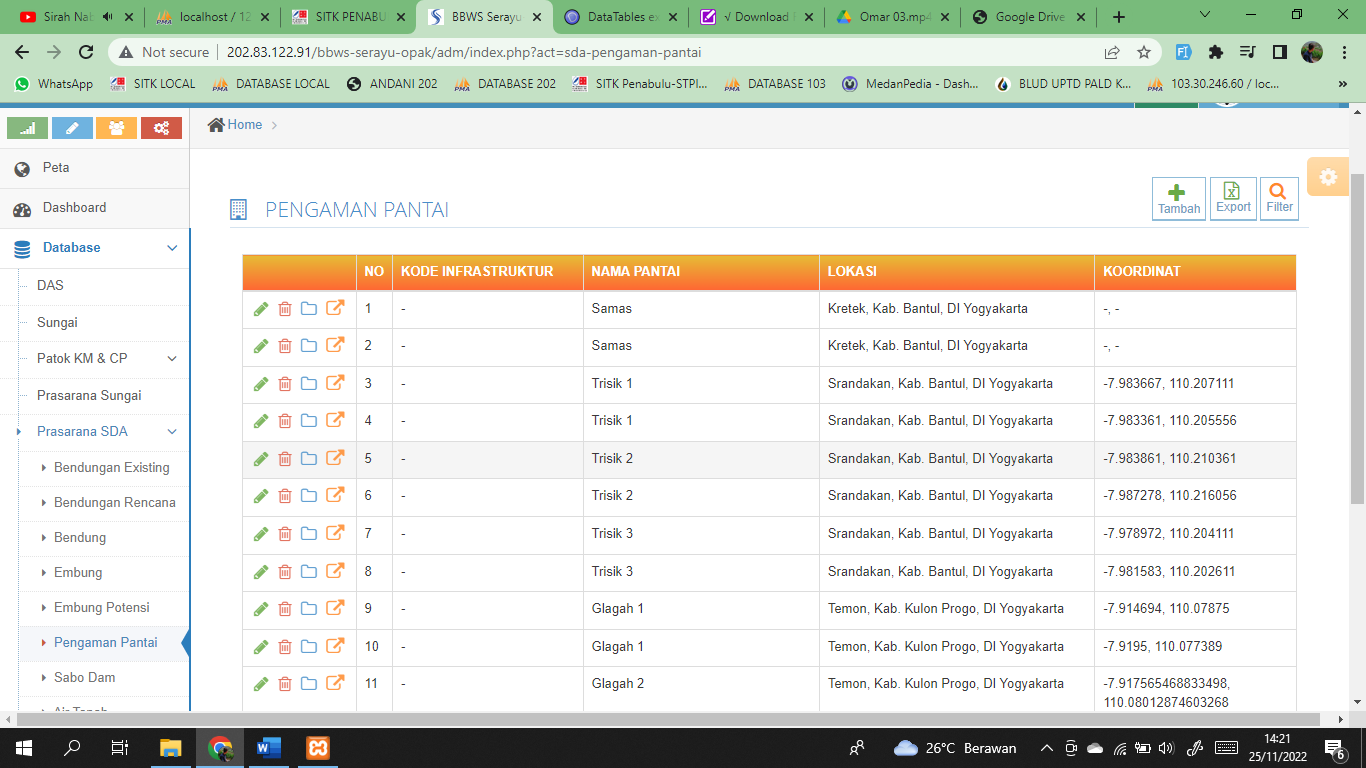
Task: Click the trash delete icon for row 3
Action: 285,384
